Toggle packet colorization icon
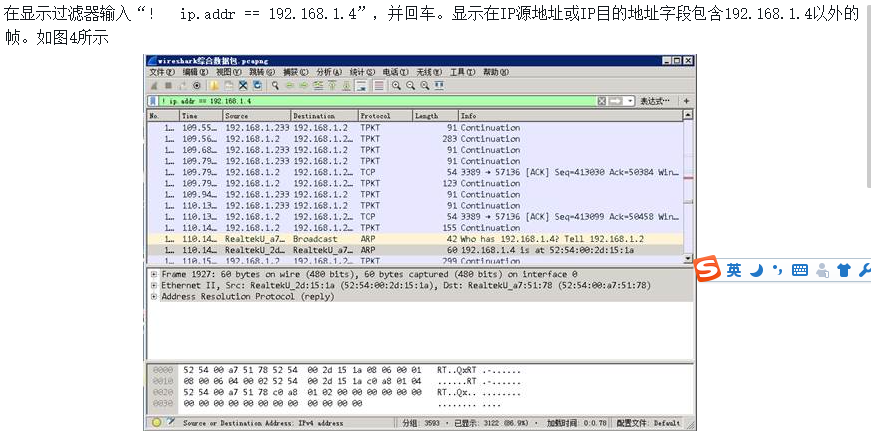The height and width of the screenshot is (437, 871). tap(379, 86)
